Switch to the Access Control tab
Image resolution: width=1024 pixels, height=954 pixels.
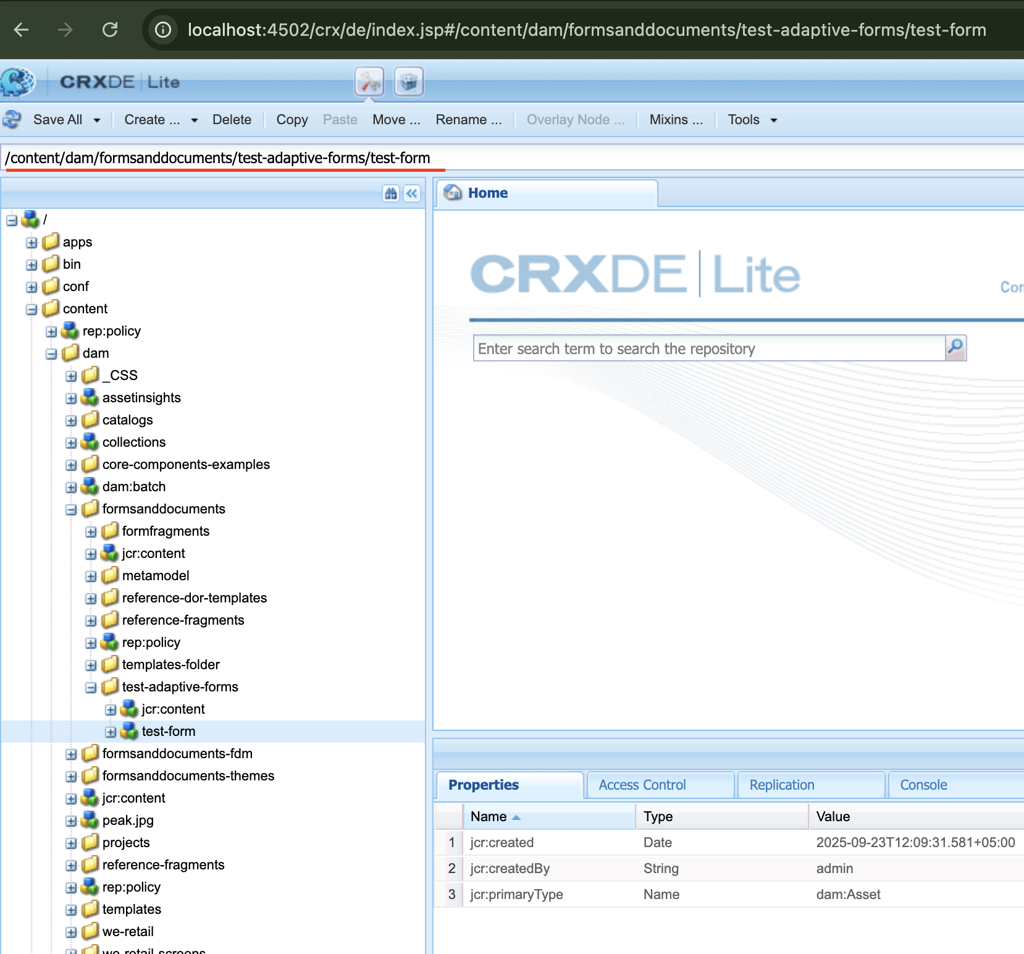click(x=642, y=785)
